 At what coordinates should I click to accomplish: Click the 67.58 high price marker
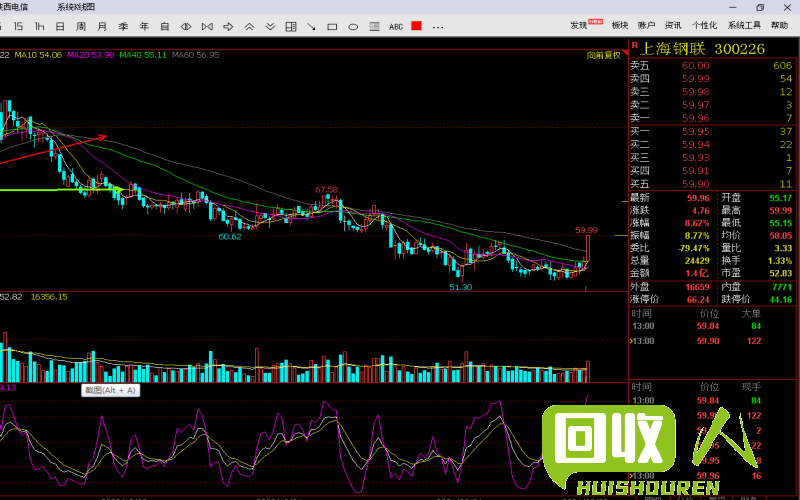click(x=327, y=190)
